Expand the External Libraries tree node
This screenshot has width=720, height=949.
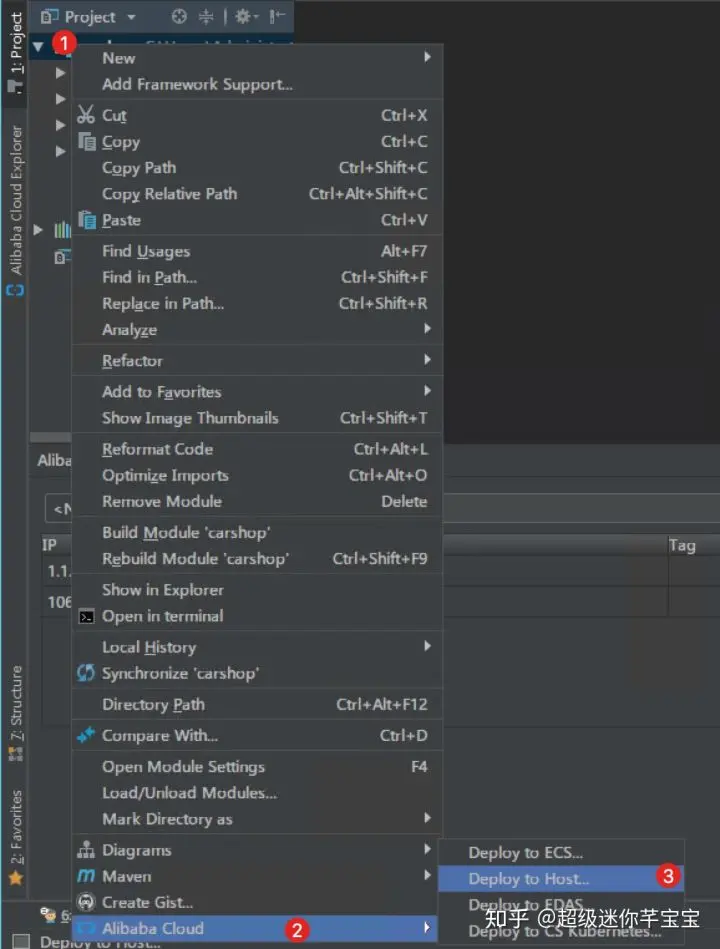(38, 229)
